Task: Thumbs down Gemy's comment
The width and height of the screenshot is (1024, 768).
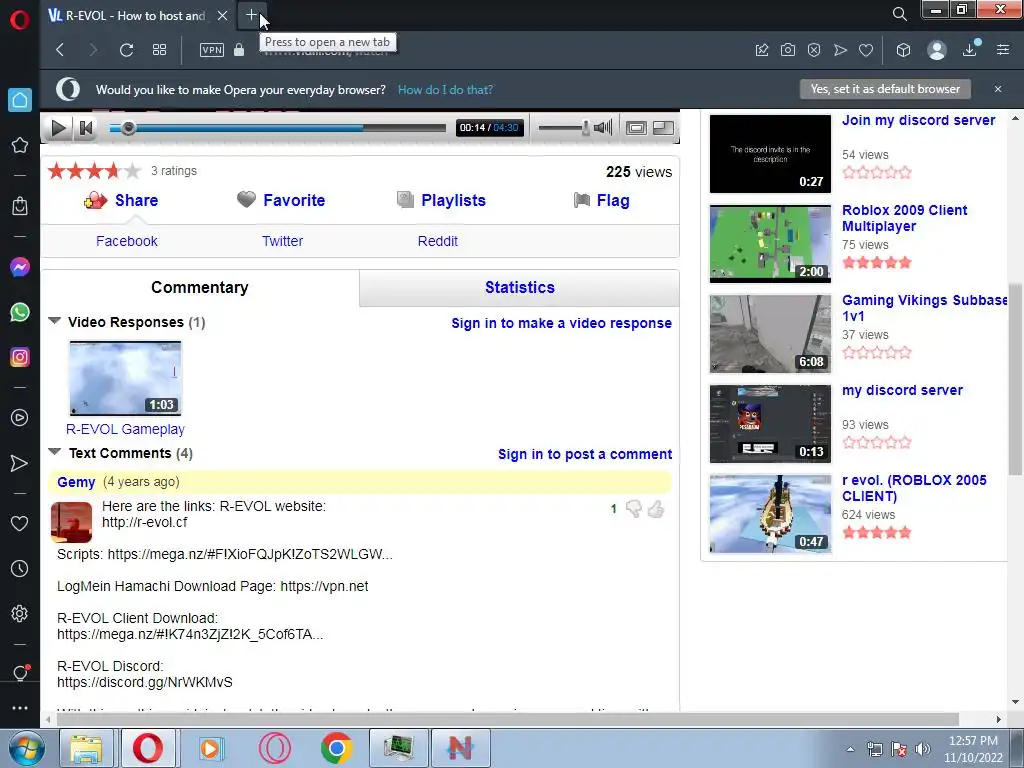Action: 633,509
